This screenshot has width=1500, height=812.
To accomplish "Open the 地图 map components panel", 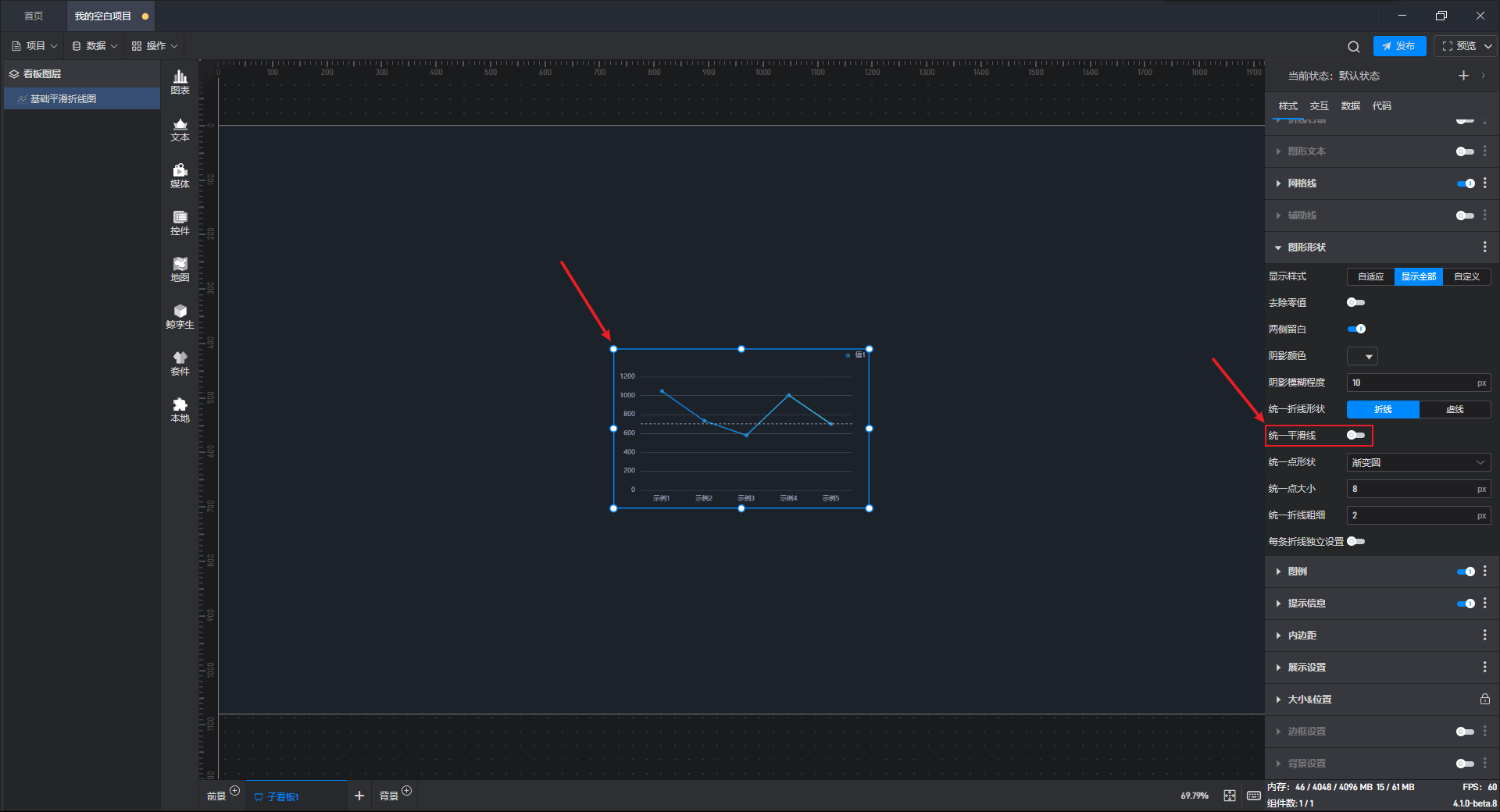I will (180, 269).
